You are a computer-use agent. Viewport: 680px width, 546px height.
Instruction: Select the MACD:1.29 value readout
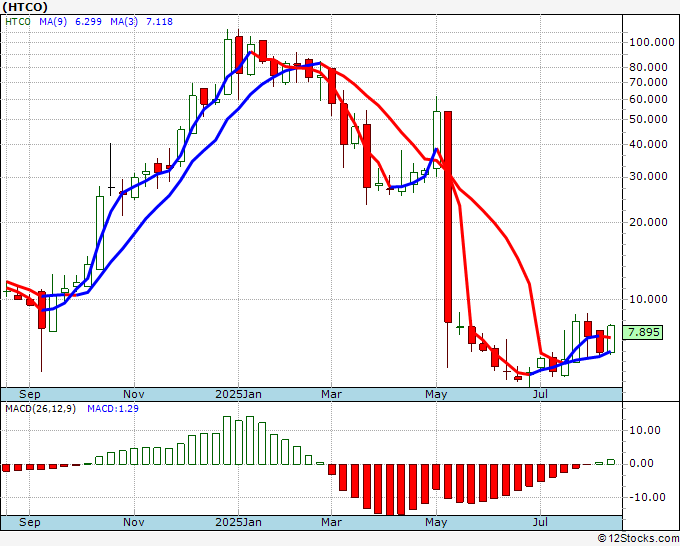(x=113, y=409)
